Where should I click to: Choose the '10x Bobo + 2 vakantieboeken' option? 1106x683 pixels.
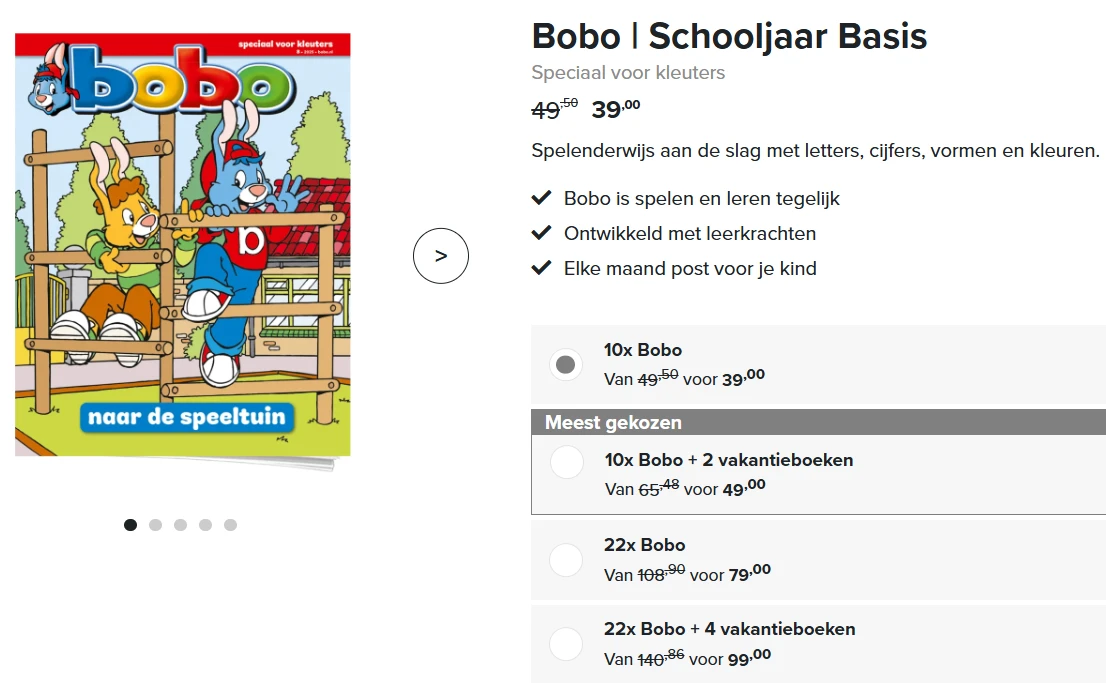(566, 462)
